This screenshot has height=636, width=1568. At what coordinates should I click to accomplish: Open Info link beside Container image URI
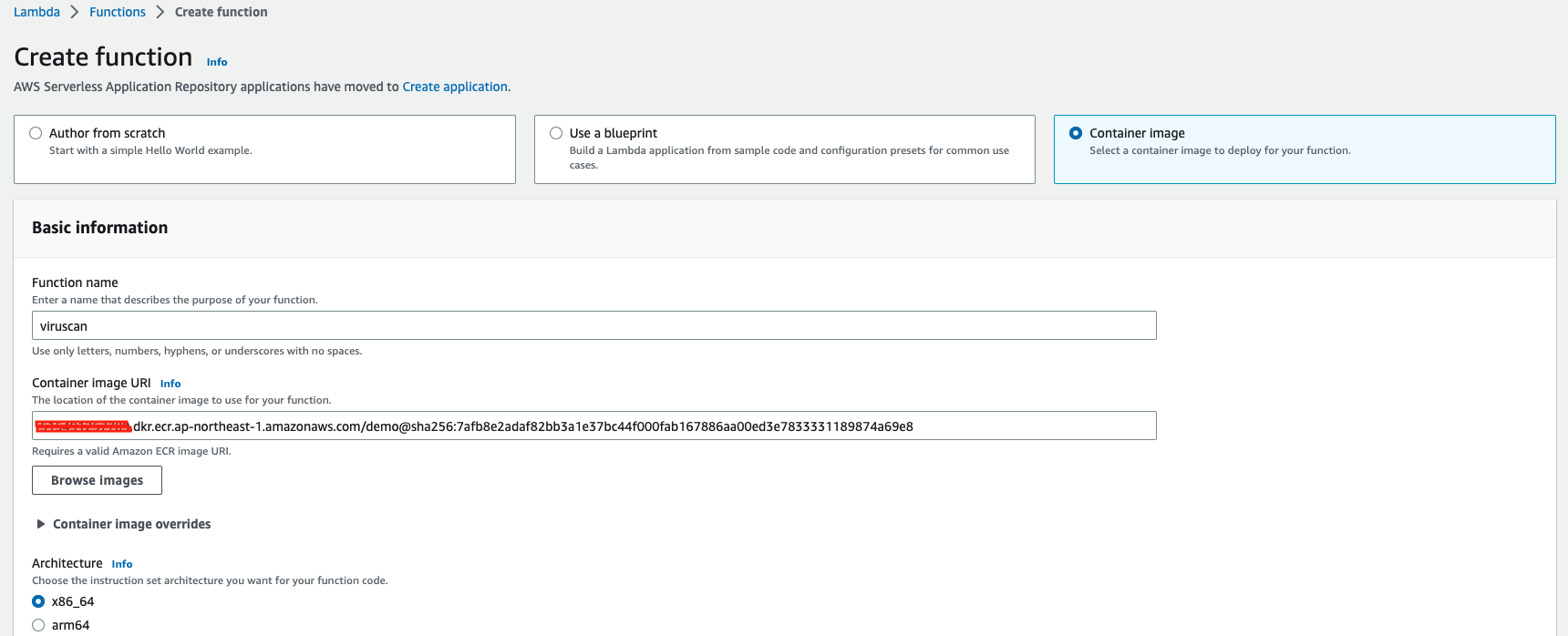pos(170,384)
